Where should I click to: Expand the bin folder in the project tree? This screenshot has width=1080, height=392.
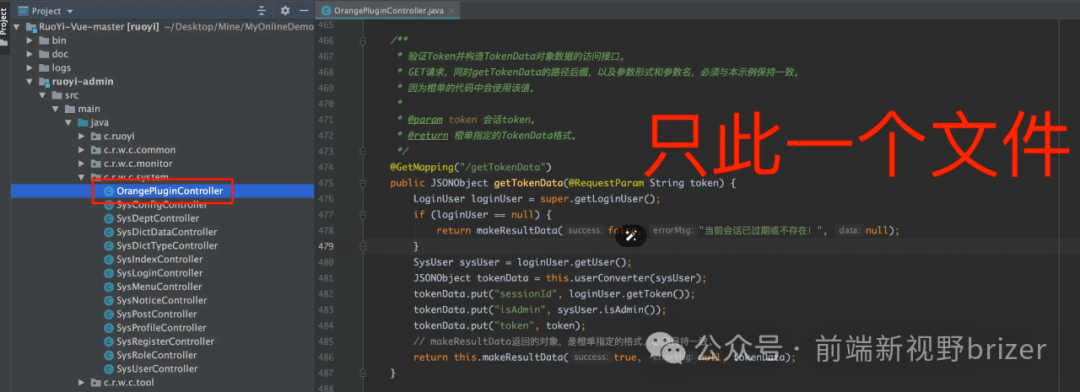30,41
